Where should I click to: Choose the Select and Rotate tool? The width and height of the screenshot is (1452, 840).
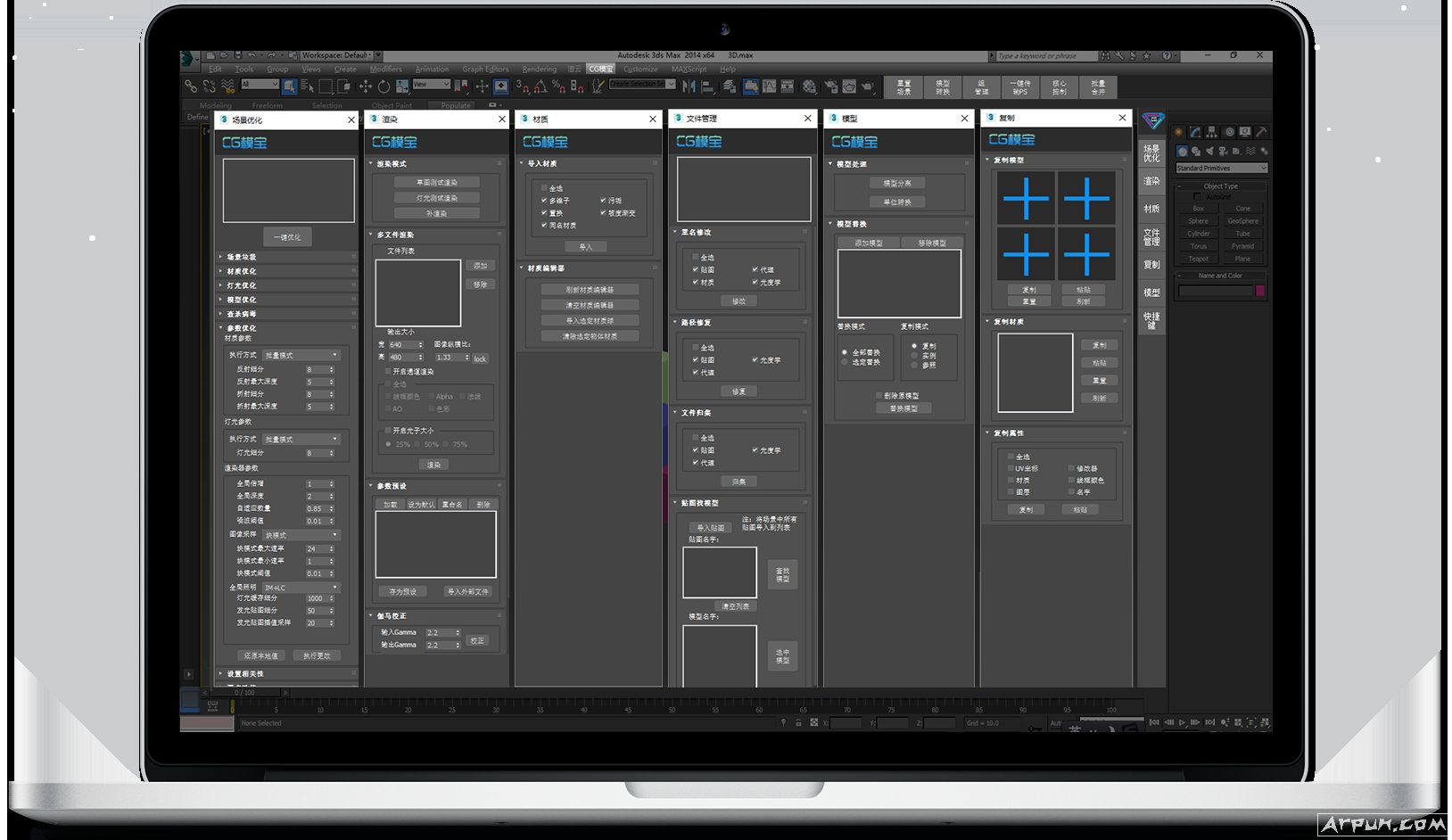click(x=384, y=86)
